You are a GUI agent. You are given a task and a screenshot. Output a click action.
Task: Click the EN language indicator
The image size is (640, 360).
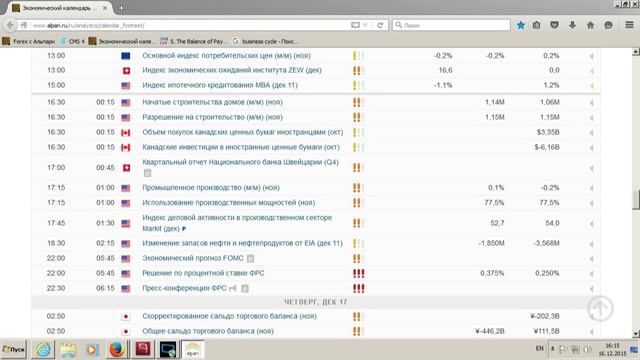(x=539, y=349)
